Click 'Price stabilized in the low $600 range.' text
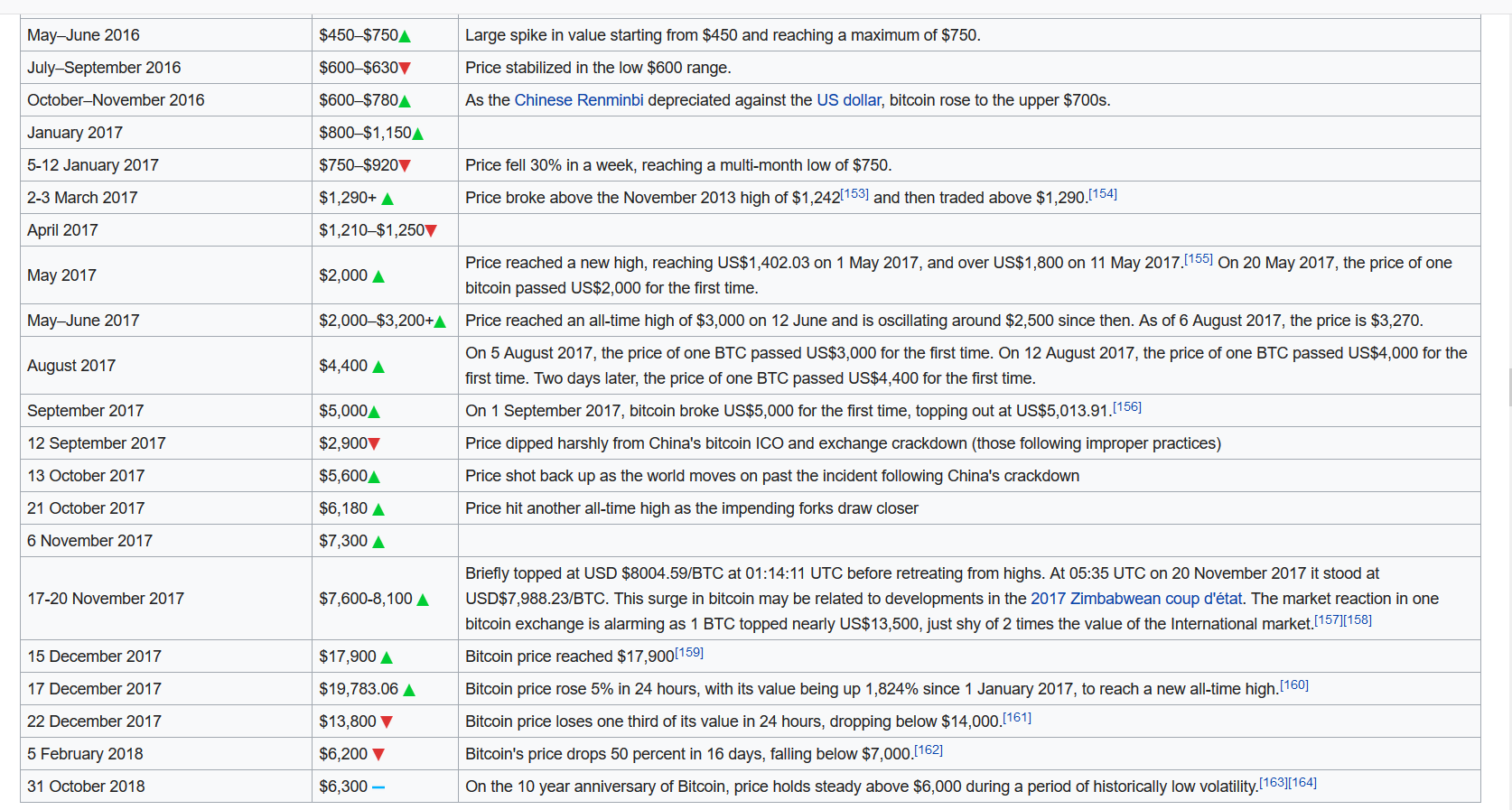This screenshot has width=1512, height=810. [x=598, y=68]
